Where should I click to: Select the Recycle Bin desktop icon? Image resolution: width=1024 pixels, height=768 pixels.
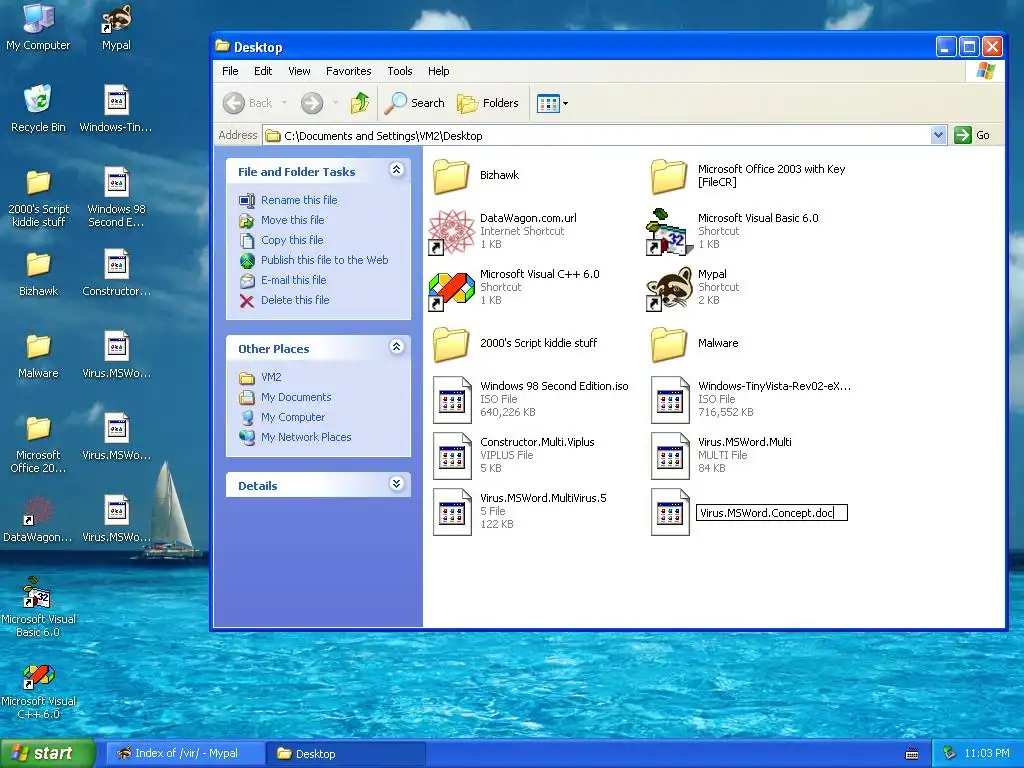coord(38,109)
